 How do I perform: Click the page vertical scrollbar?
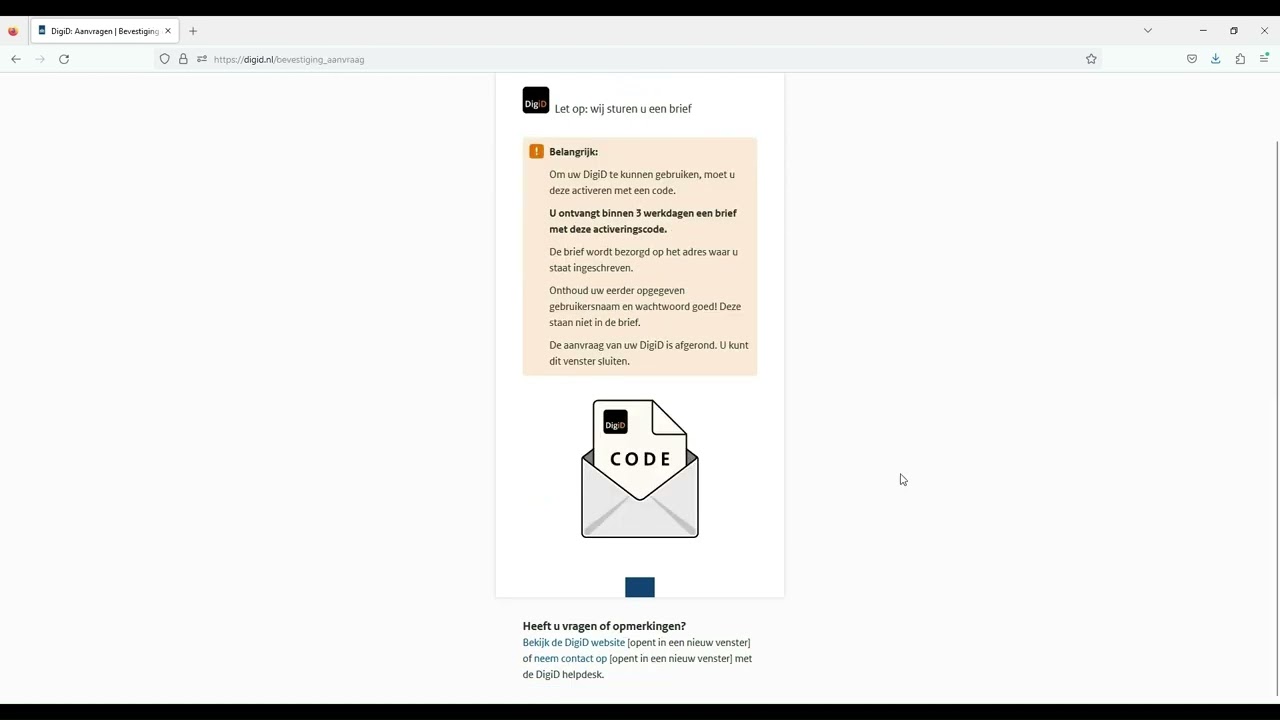[x=1276, y=418]
